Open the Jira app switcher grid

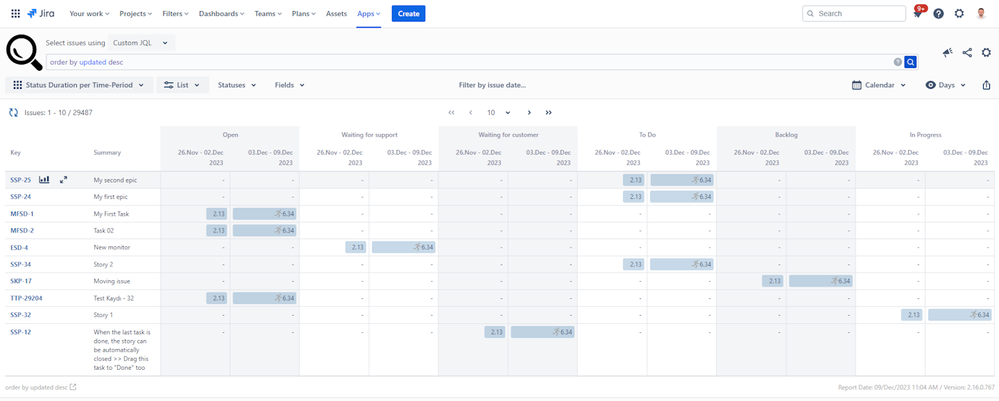[15, 13]
